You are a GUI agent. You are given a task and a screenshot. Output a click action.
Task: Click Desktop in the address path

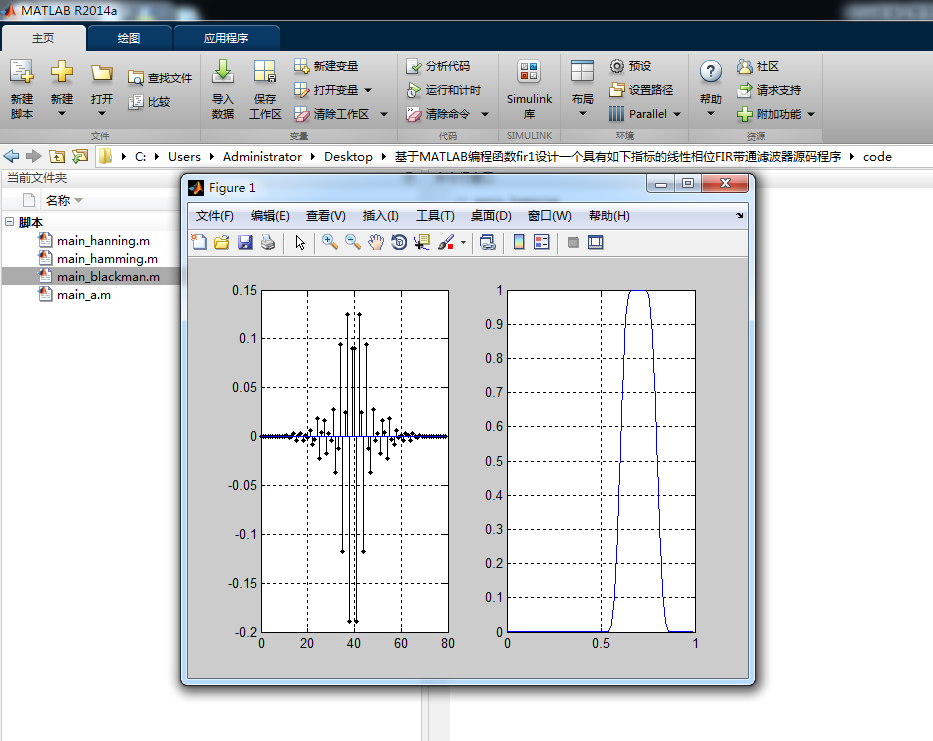348,157
